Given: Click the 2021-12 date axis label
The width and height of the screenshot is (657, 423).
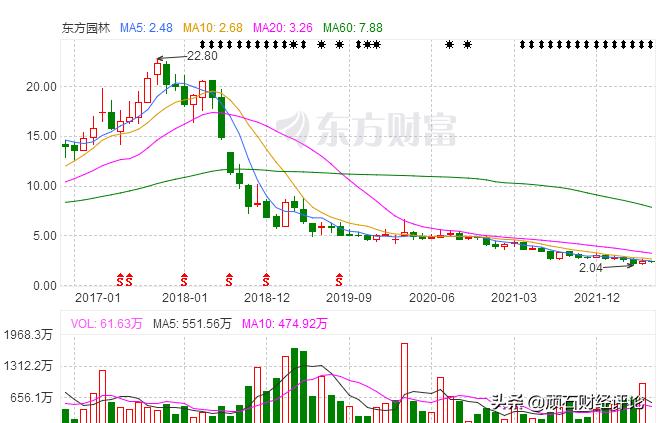Looking at the screenshot, I should click(x=597, y=298).
